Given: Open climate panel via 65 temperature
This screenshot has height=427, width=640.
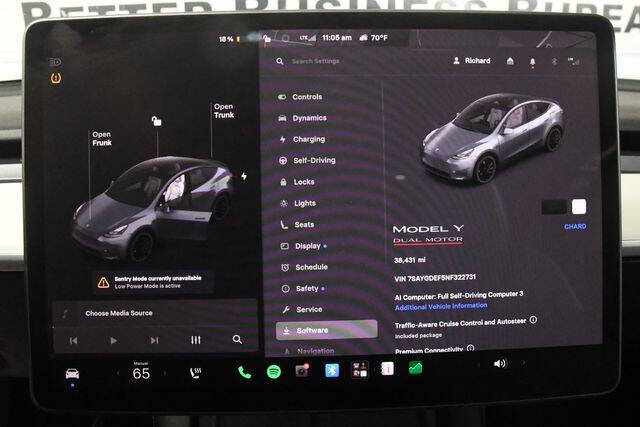Looking at the screenshot, I should click(x=141, y=373).
